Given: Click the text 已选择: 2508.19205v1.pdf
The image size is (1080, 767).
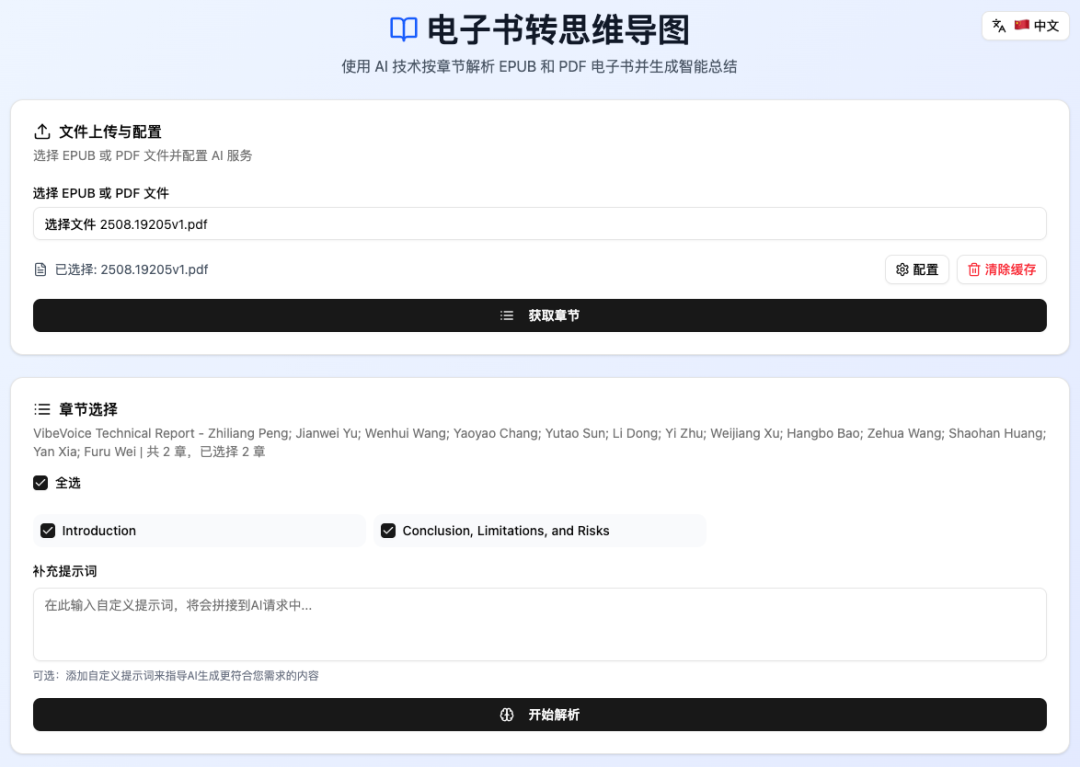Looking at the screenshot, I should tap(132, 269).
